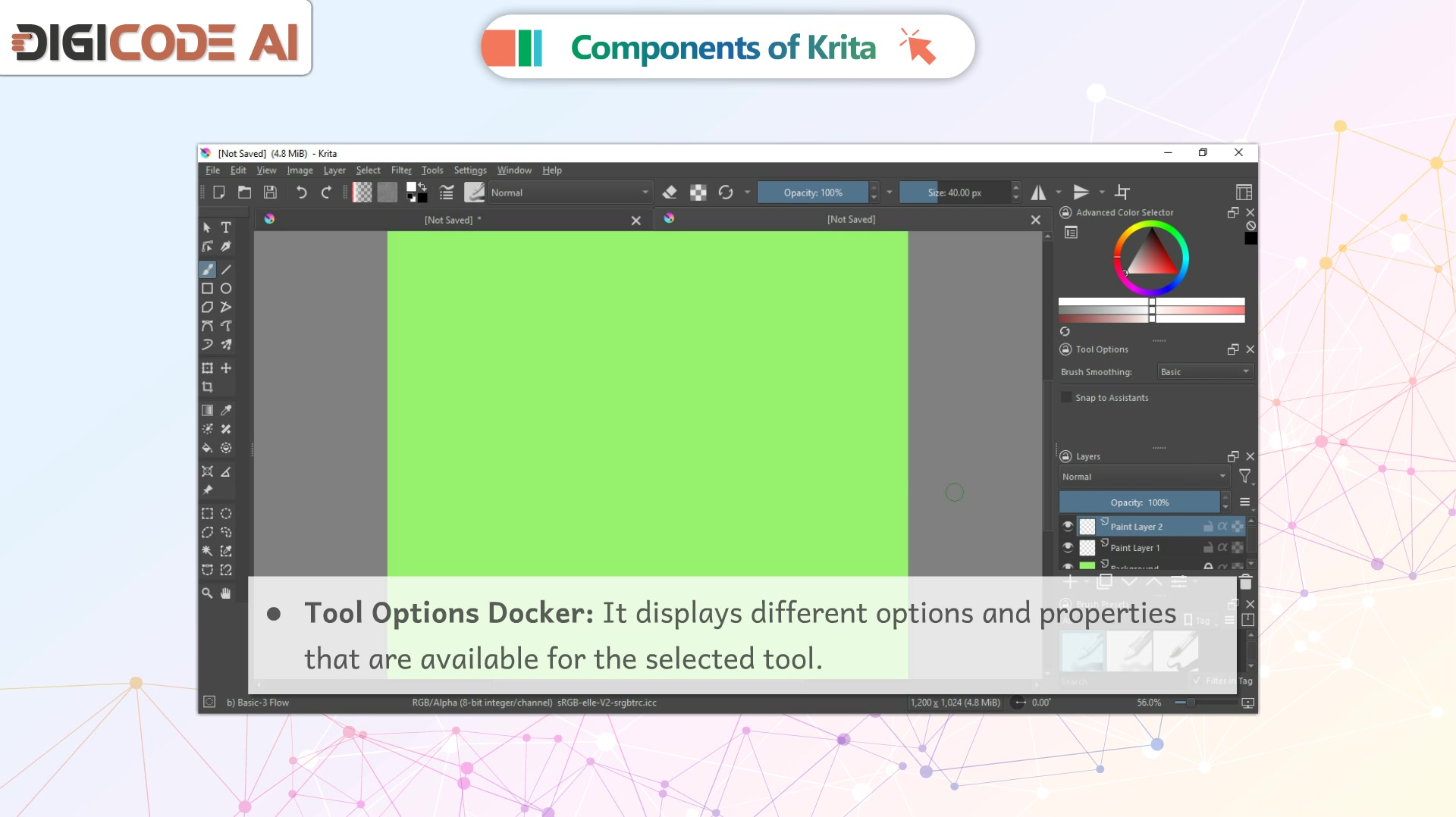Select the Move tool
This screenshot has width=1456, height=817.
pyautogui.click(x=226, y=368)
